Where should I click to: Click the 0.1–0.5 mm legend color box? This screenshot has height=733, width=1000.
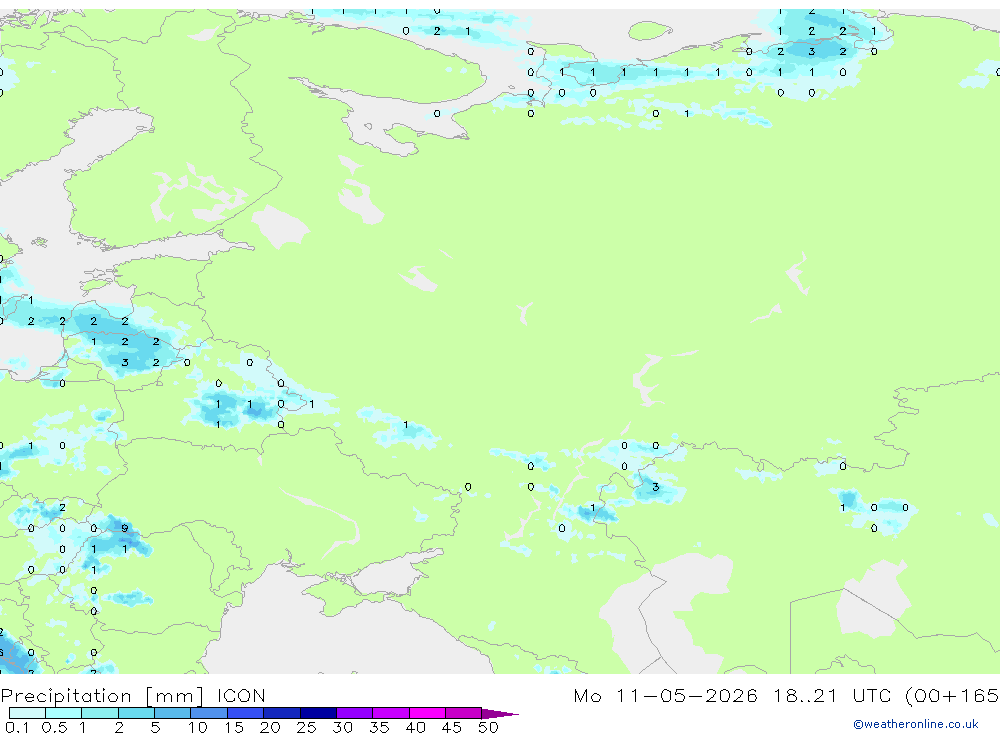click(x=27, y=713)
